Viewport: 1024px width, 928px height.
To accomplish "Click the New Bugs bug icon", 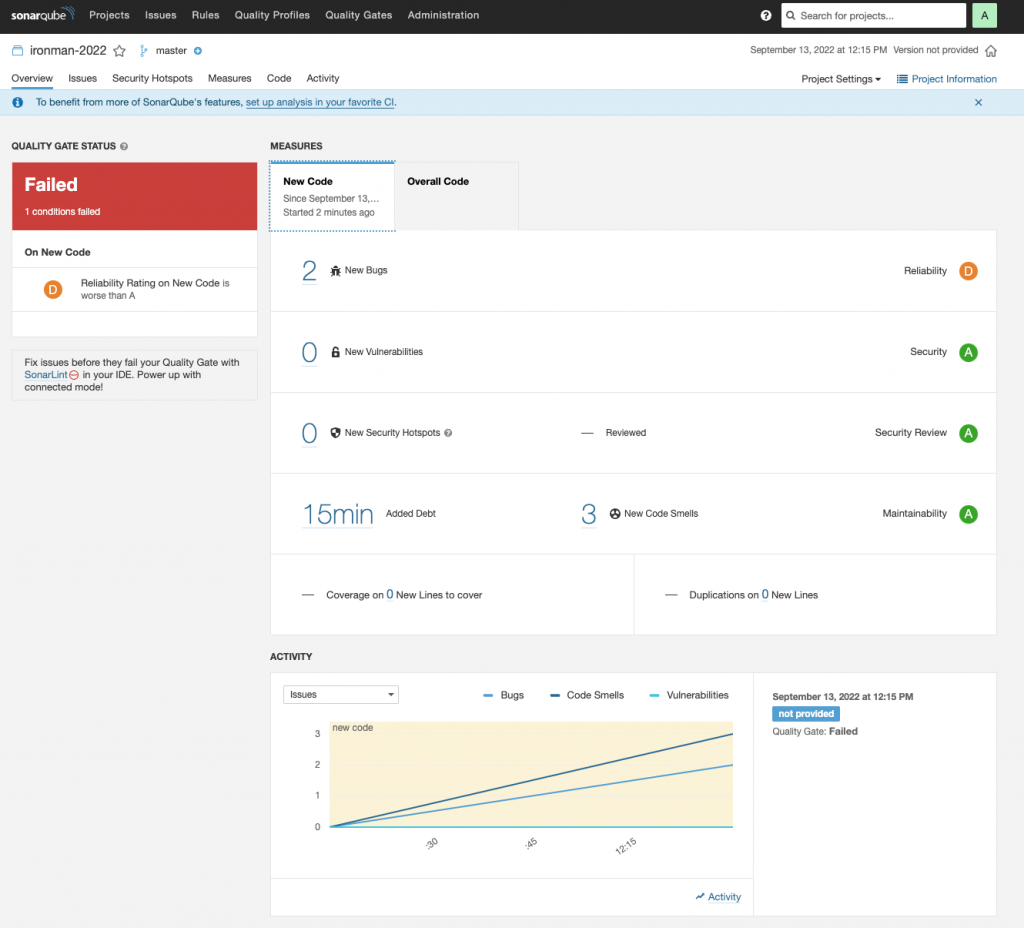I will point(335,270).
